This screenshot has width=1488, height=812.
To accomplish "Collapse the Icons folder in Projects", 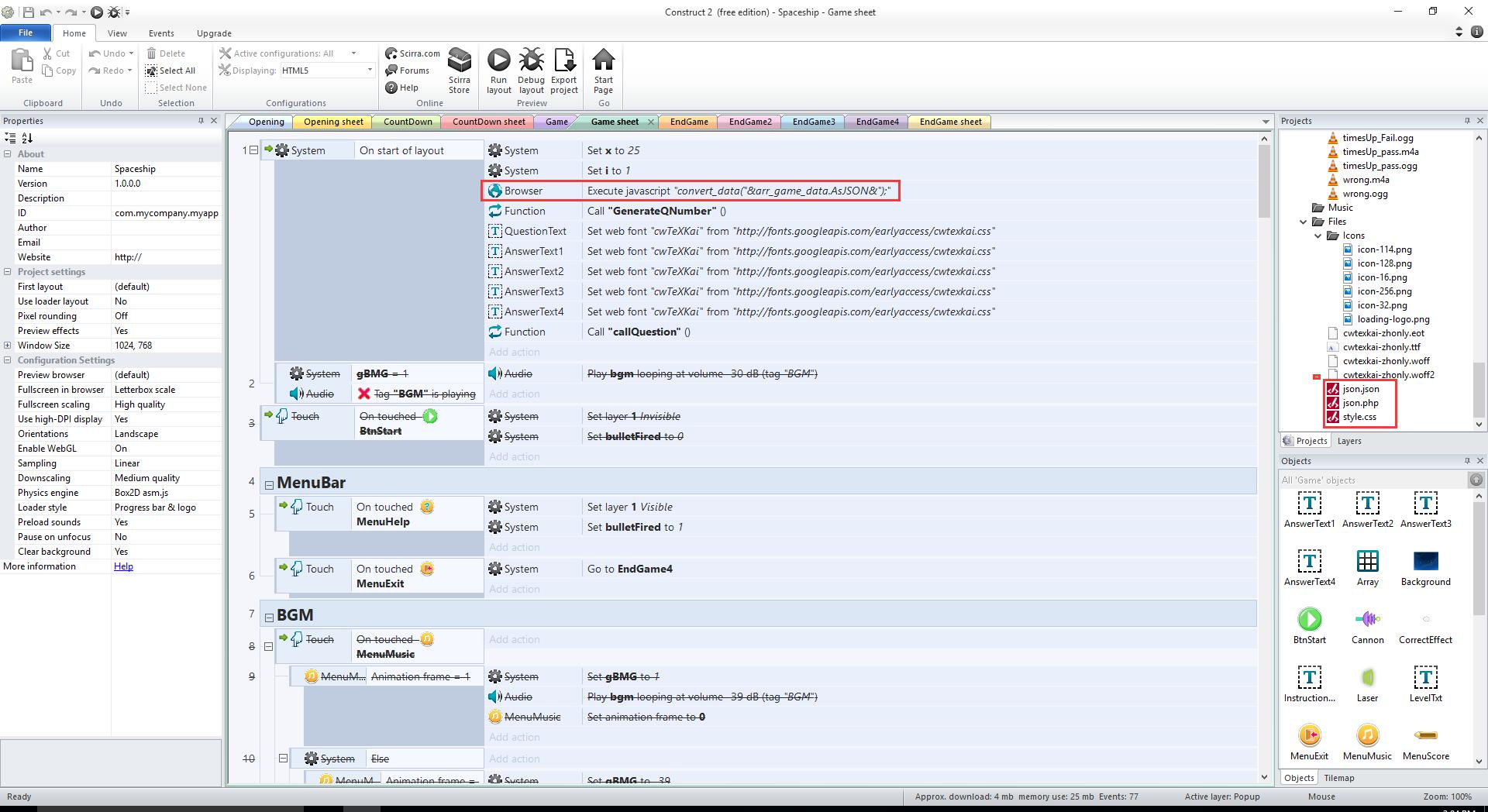I will pos(1318,236).
